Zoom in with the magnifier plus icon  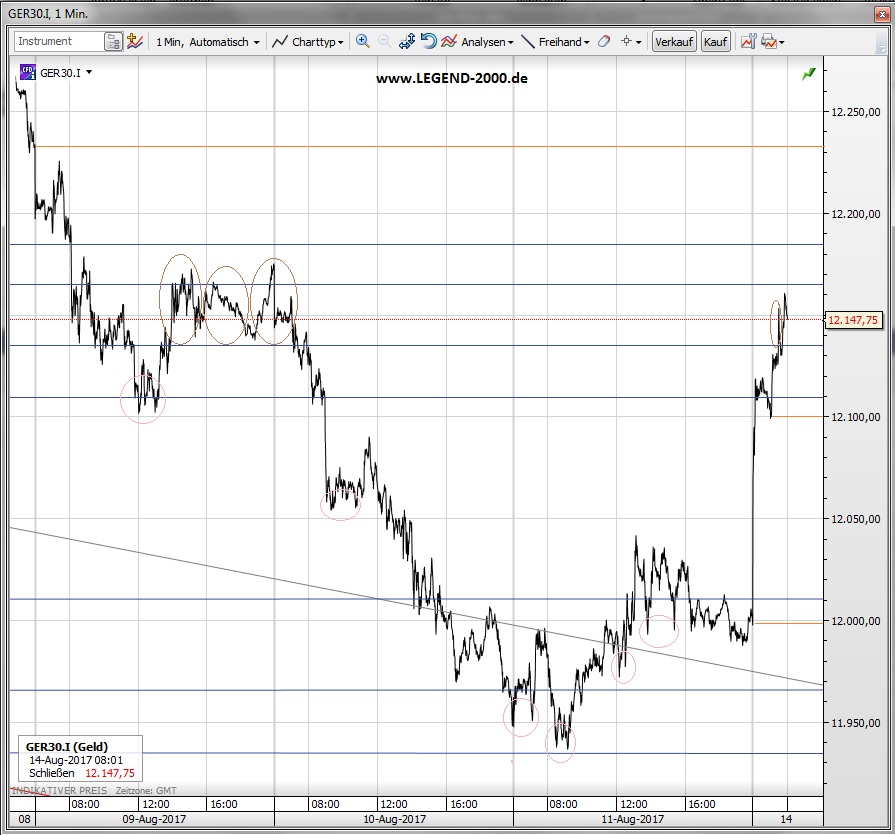coord(362,41)
